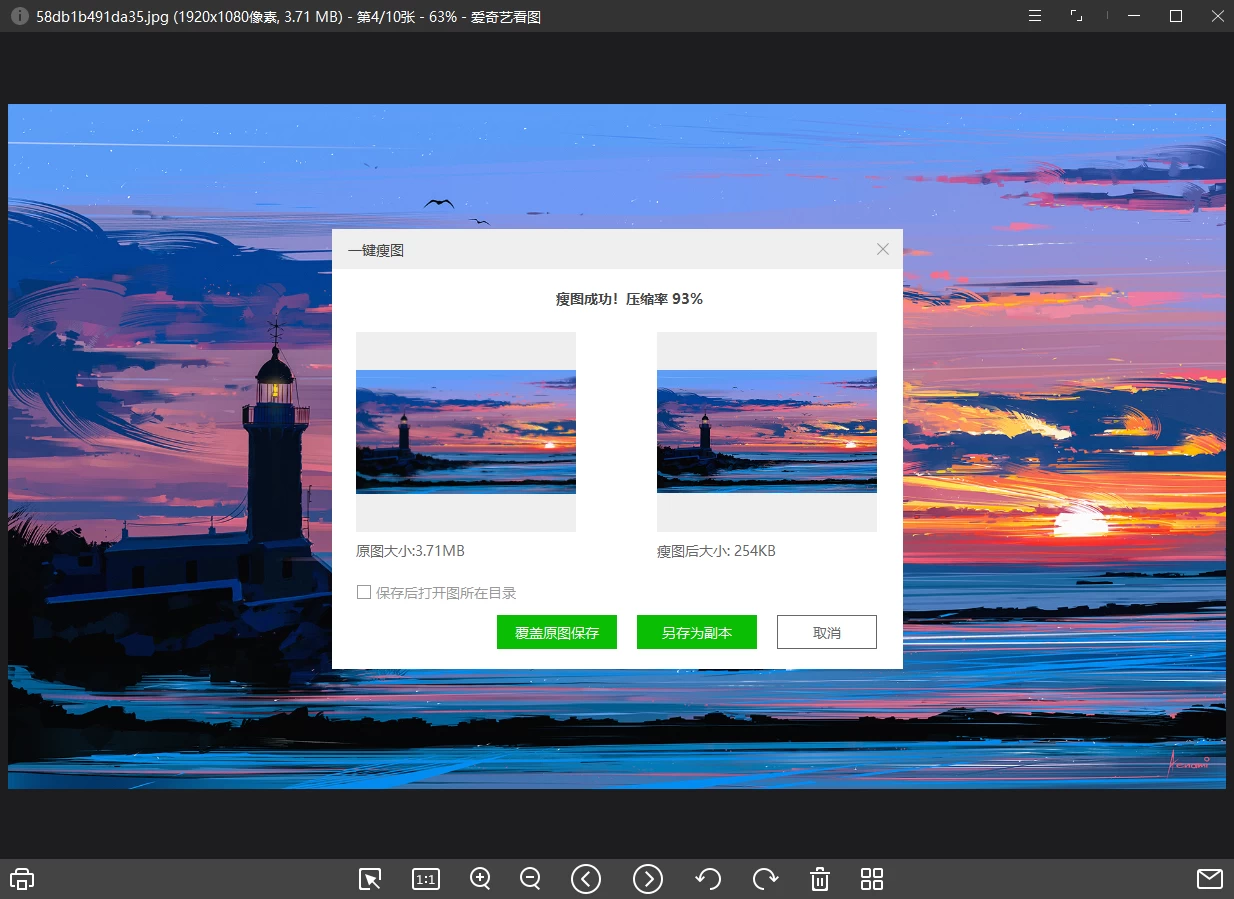
Task: Select the Print icon in the bottom toolbar
Action: (21, 878)
